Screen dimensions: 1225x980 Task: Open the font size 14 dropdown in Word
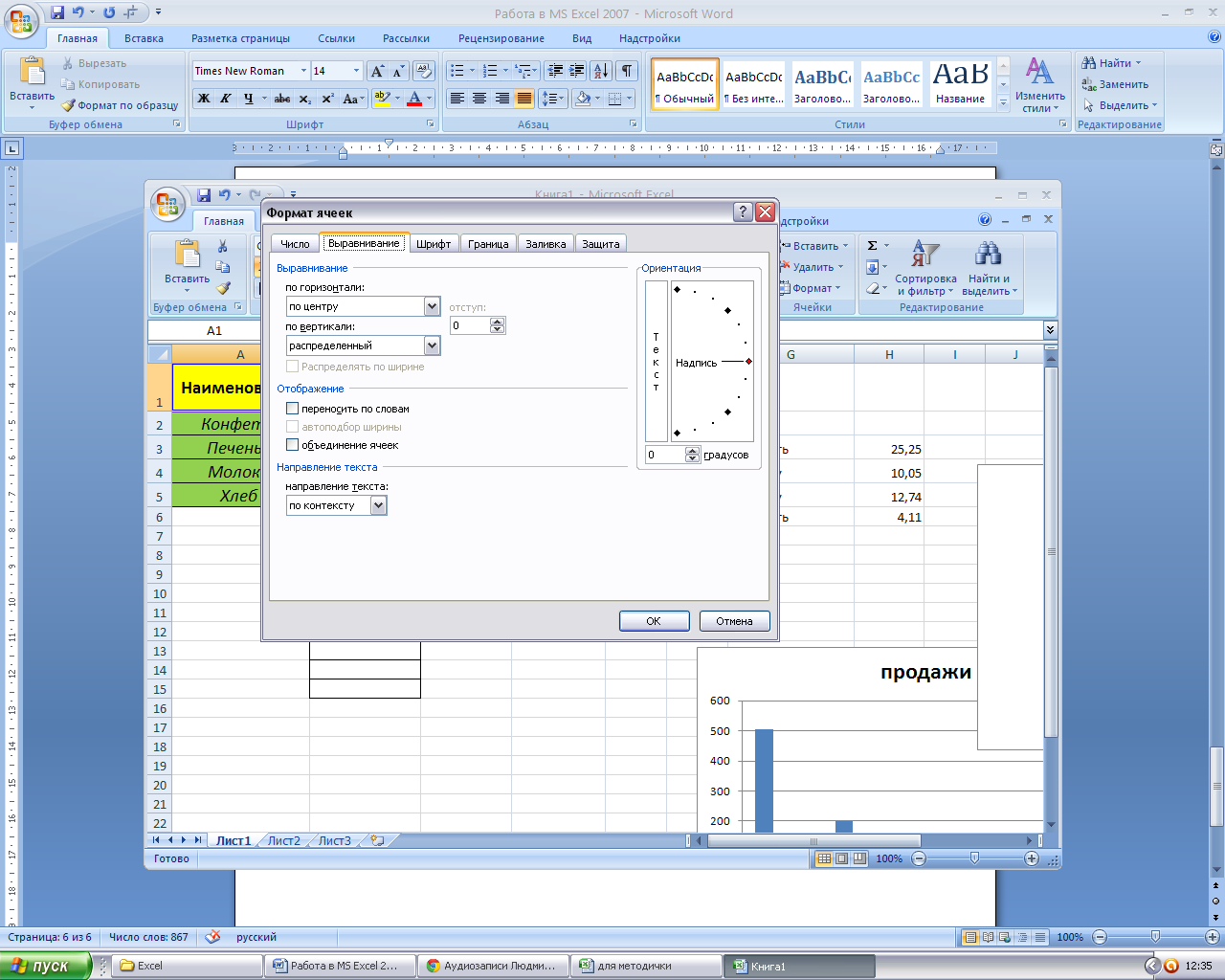[357, 71]
